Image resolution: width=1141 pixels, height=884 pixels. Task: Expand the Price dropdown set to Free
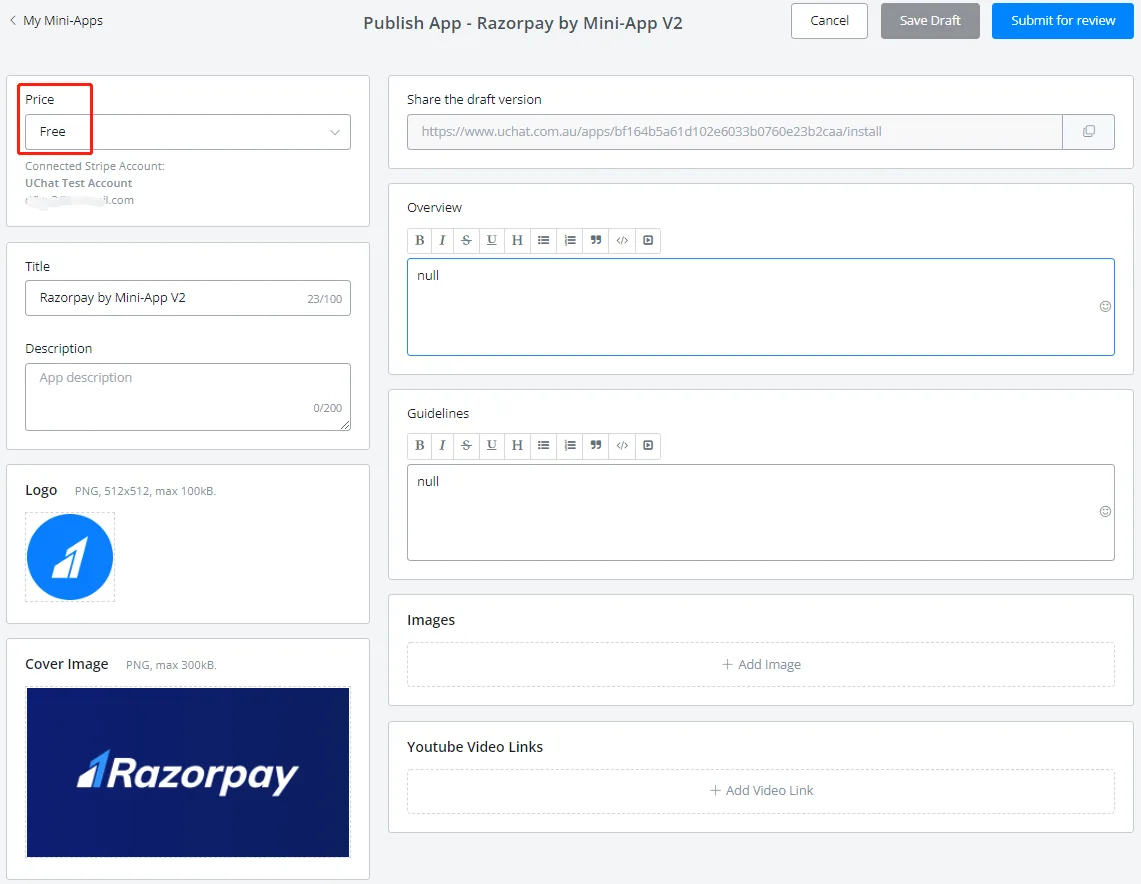[x=188, y=132]
